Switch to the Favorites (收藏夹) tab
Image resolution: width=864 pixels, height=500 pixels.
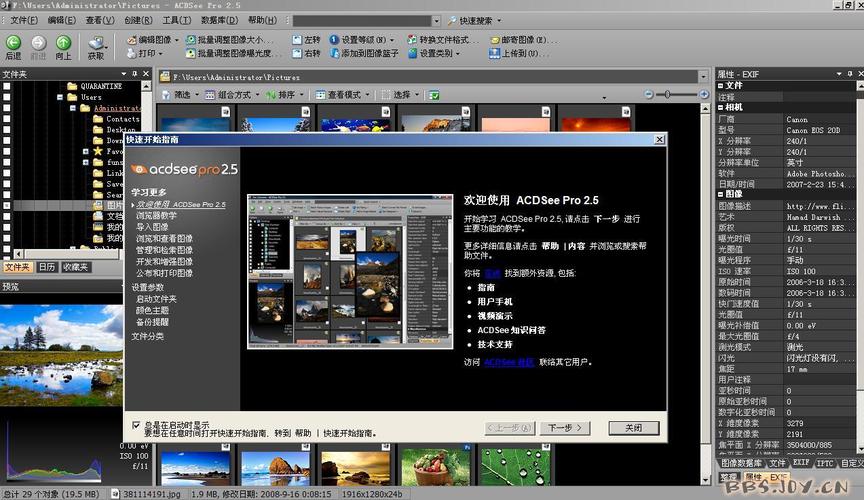(75, 267)
